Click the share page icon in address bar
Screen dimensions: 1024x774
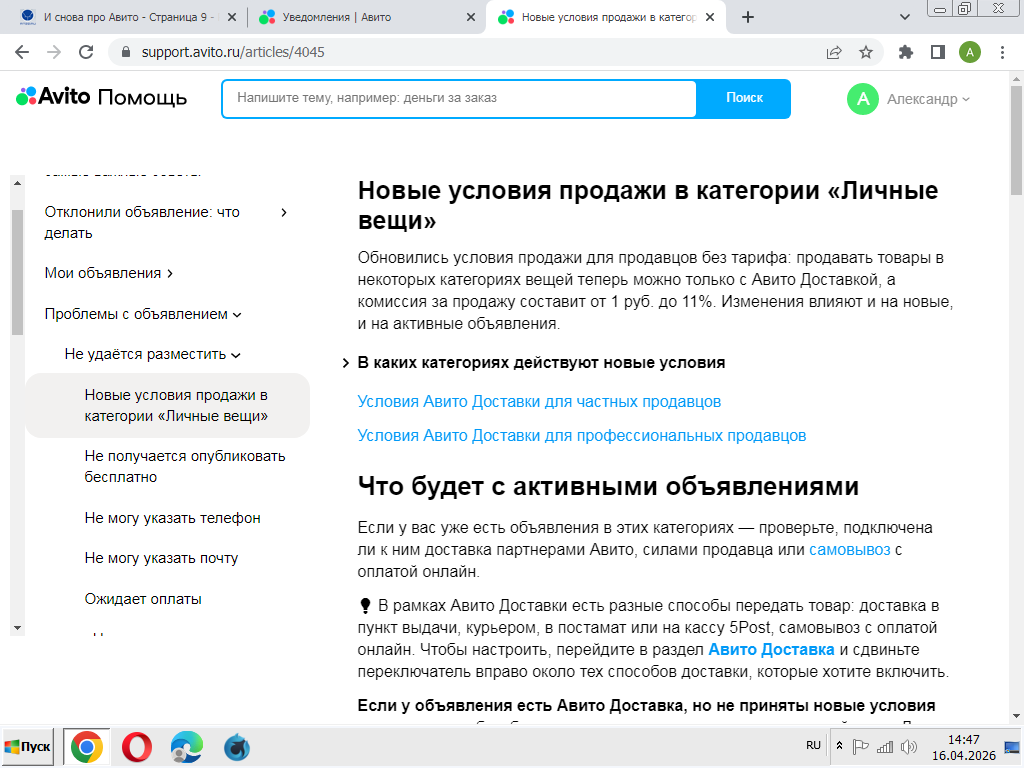coord(834,52)
